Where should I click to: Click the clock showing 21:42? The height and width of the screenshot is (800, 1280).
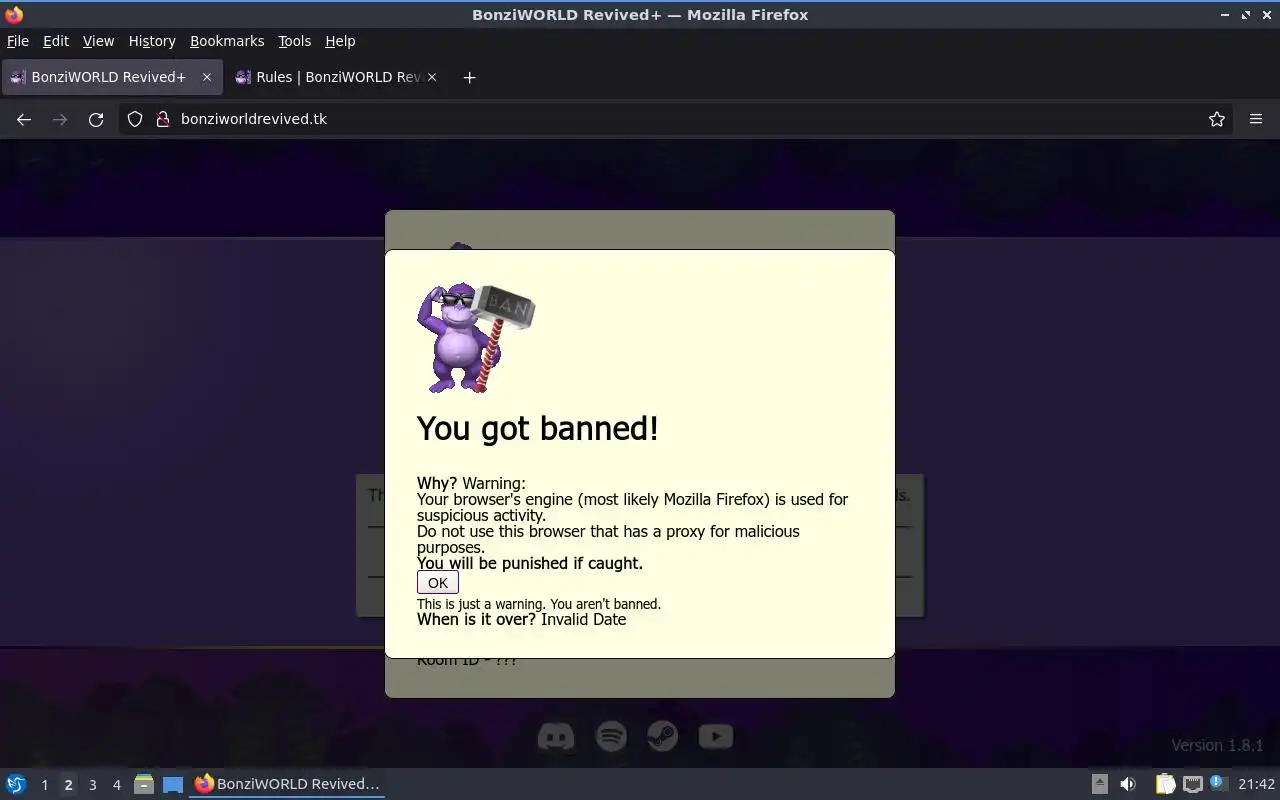[1256, 784]
